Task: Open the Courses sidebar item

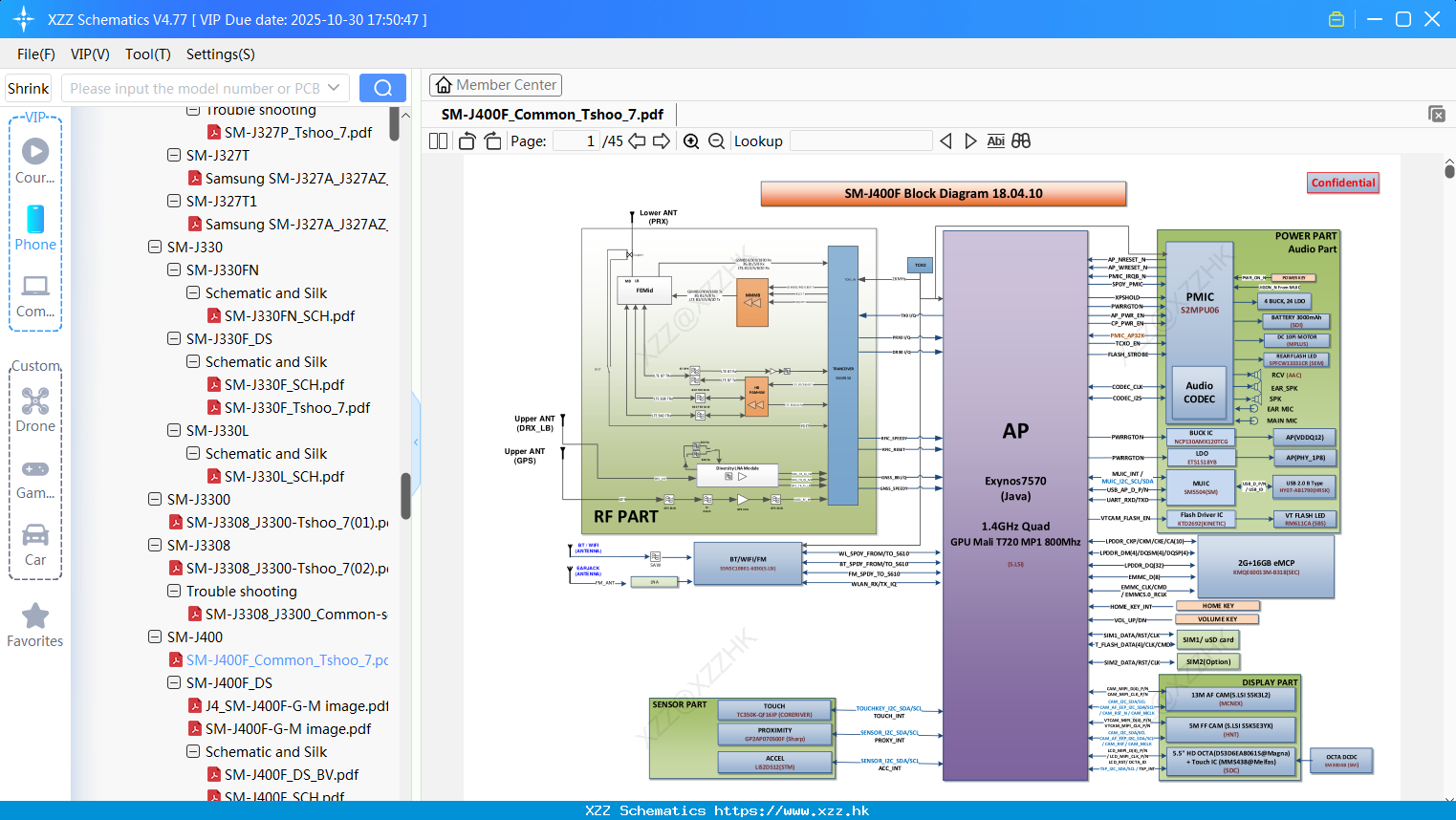Action: 35,160
